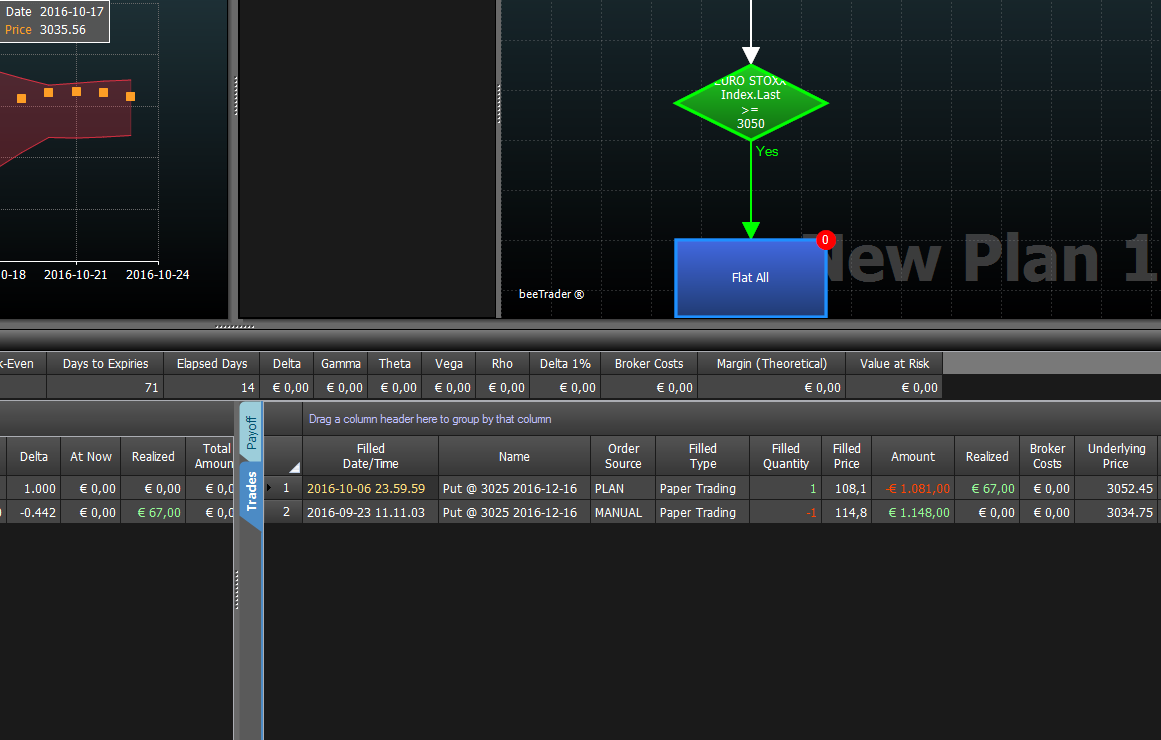Click the group-by-column drop panel
The height and width of the screenshot is (740, 1161).
[x=712, y=419]
